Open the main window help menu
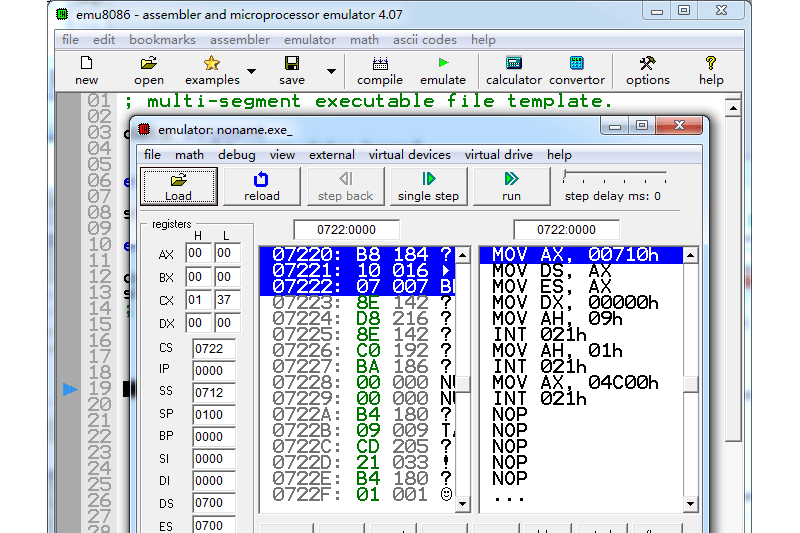The width and height of the screenshot is (800, 533). (x=483, y=40)
